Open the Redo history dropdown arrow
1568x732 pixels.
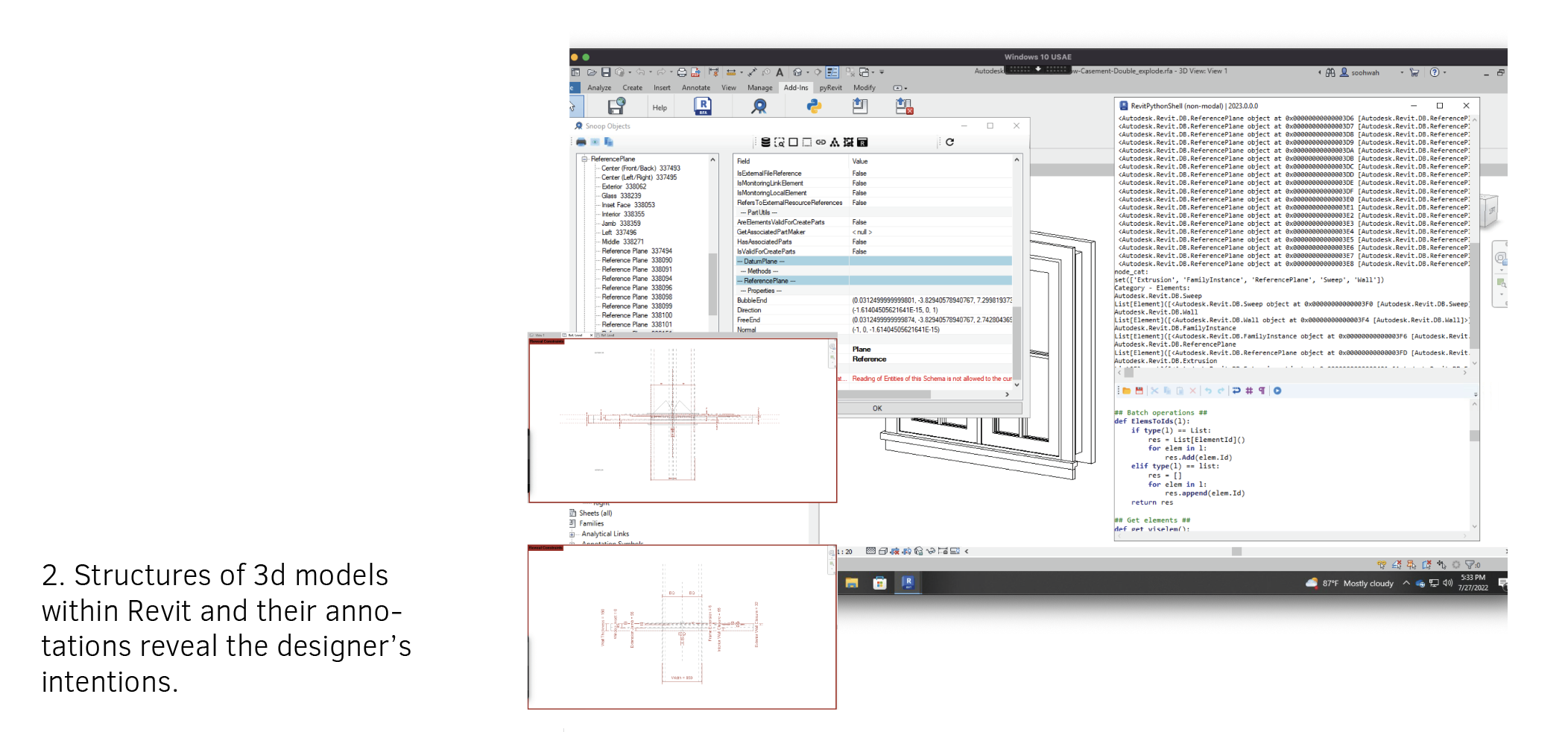[671, 72]
